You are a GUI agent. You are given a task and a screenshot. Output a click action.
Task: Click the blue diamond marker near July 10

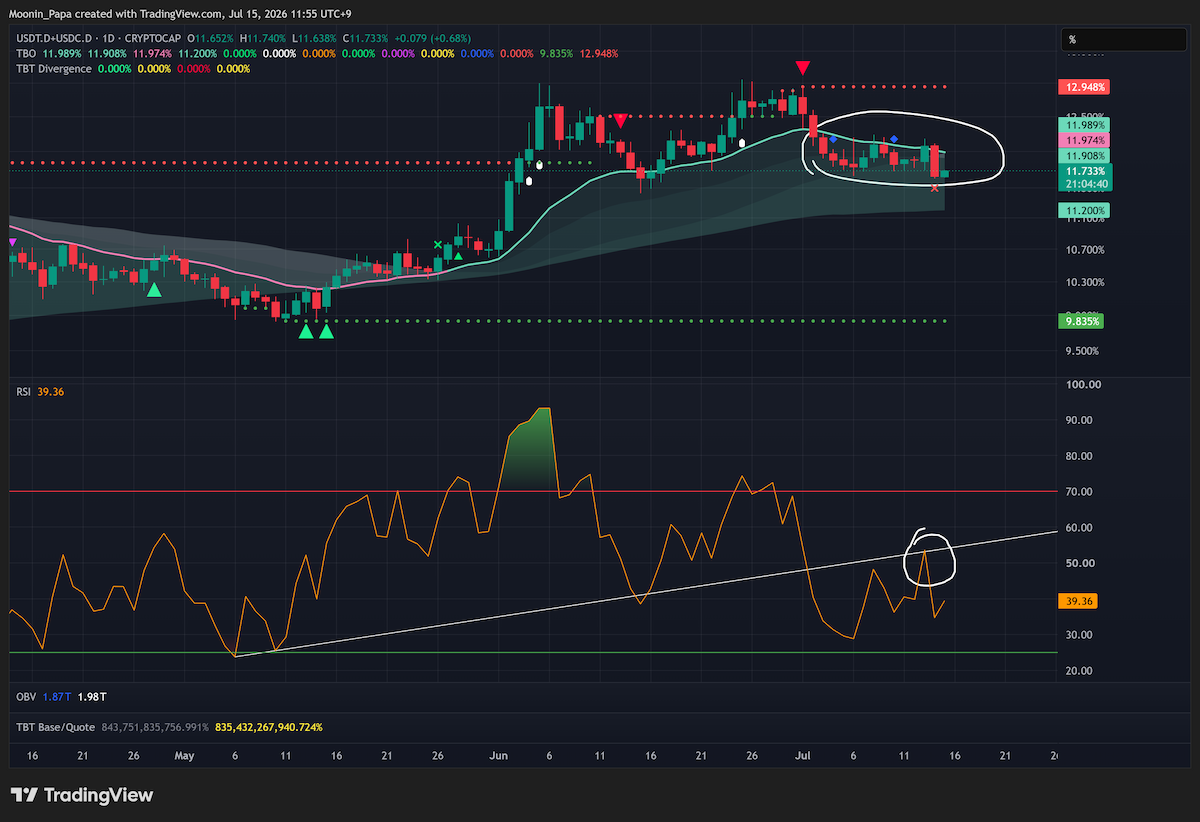pyautogui.click(x=894, y=139)
